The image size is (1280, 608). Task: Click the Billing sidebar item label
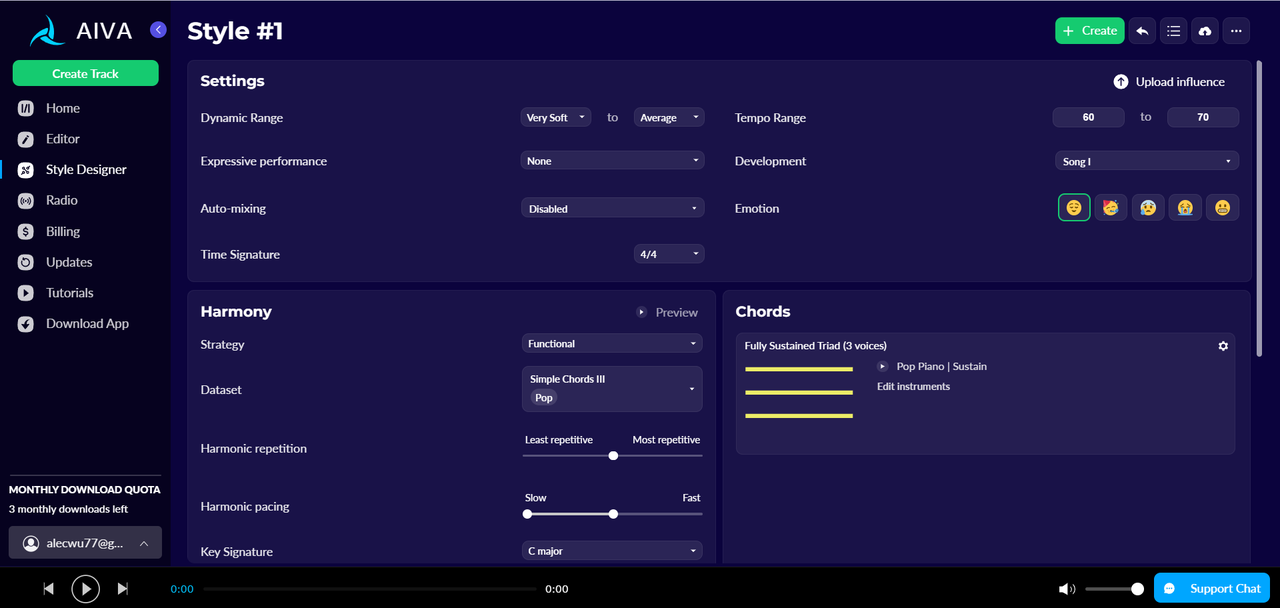(63, 232)
